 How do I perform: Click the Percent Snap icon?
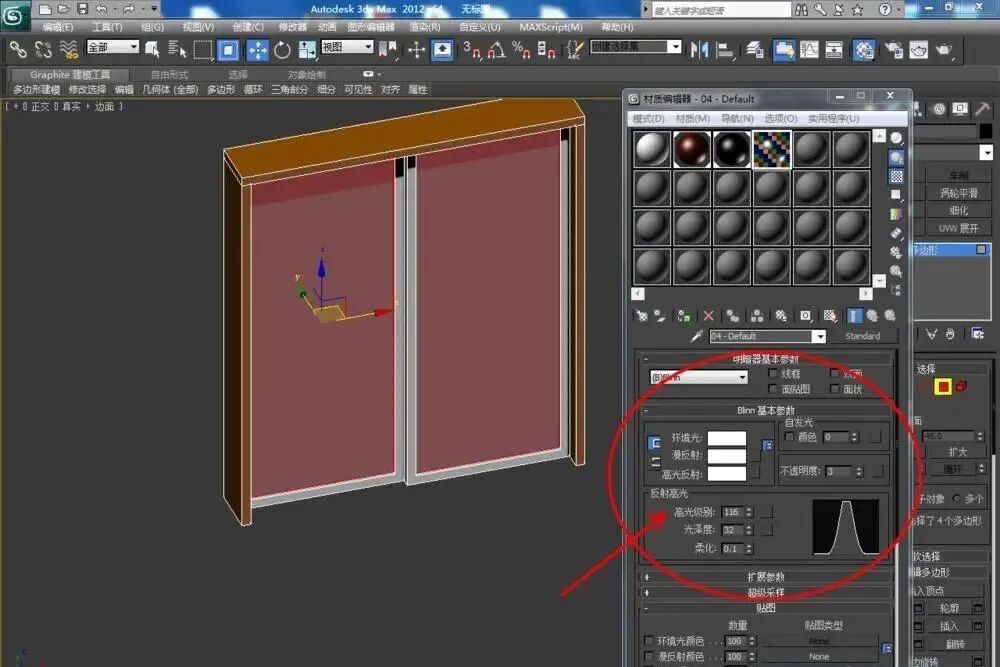point(521,50)
